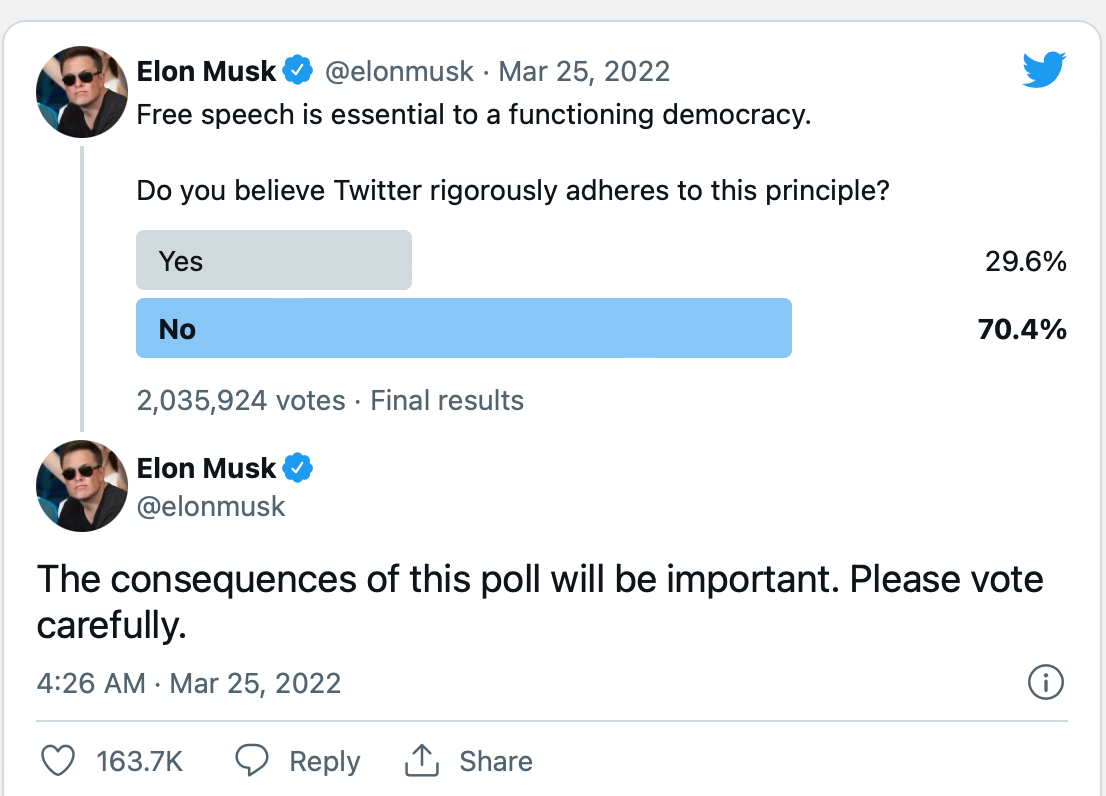The image size is (1106, 796).
Task: Select the Yes poll result bar
Action: [x=274, y=260]
